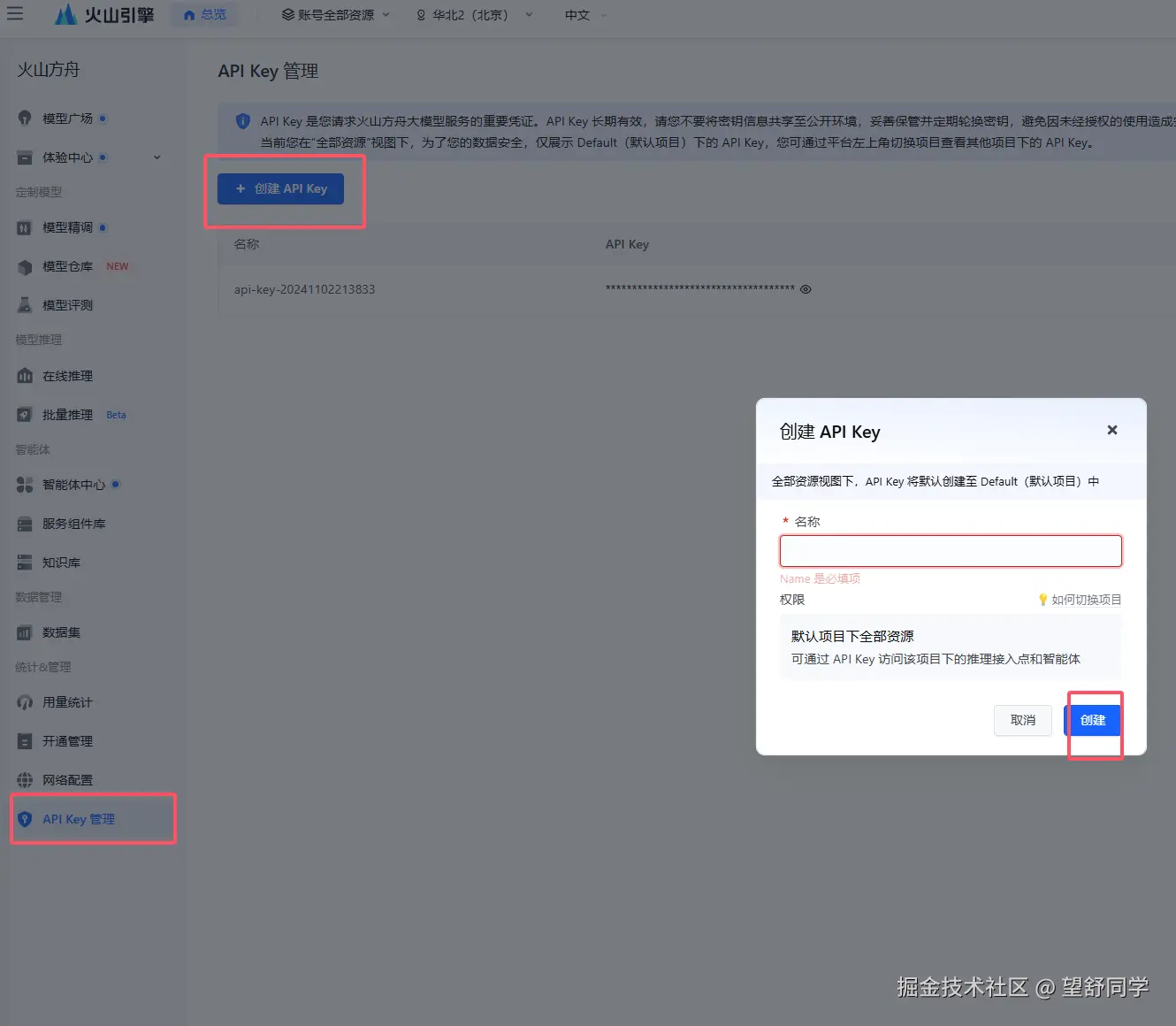Click the 服务组件库 sidebar icon

point(25,524)
